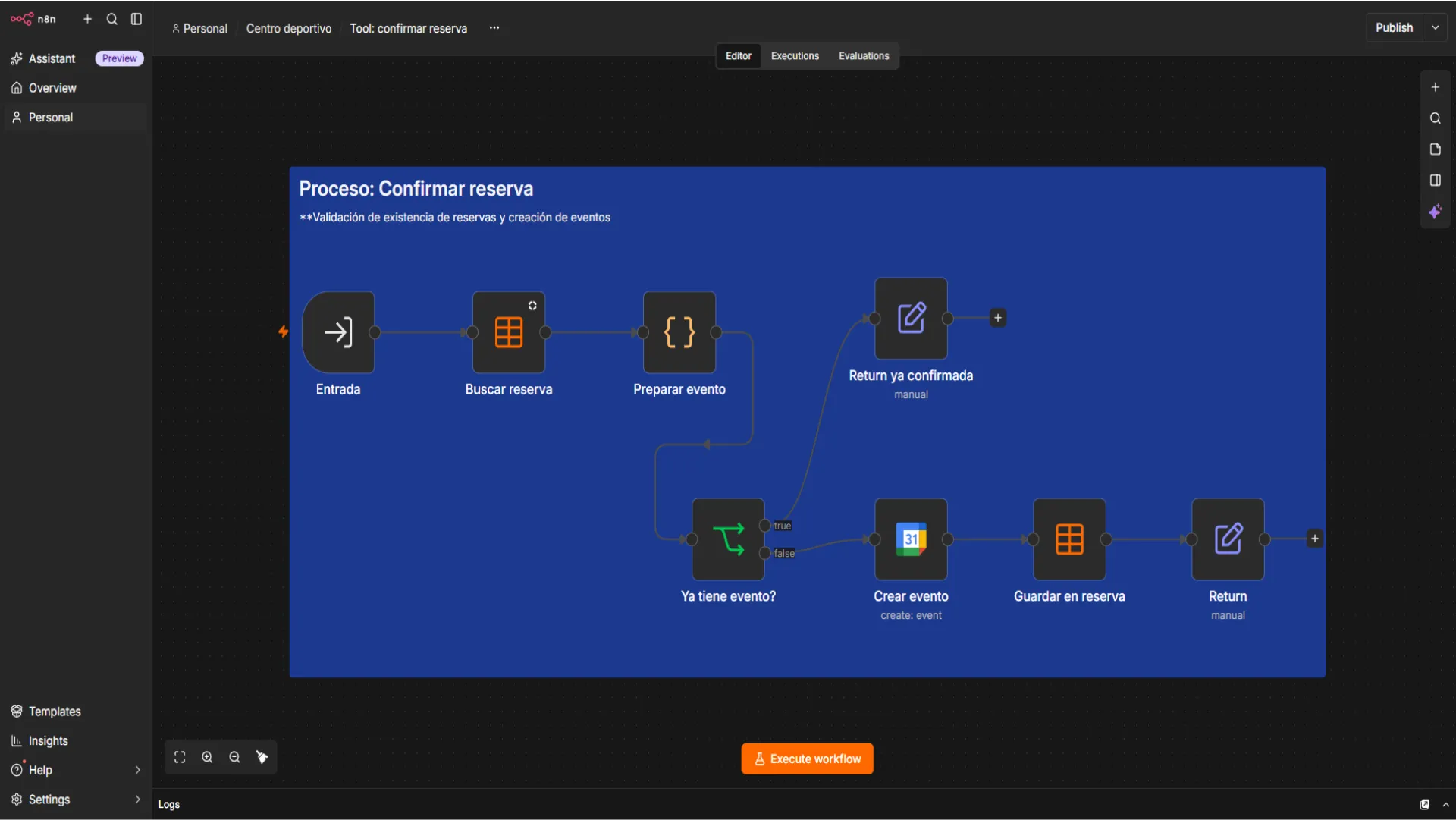
Task: Click the Publish button
Action: tap(1394, 27)
